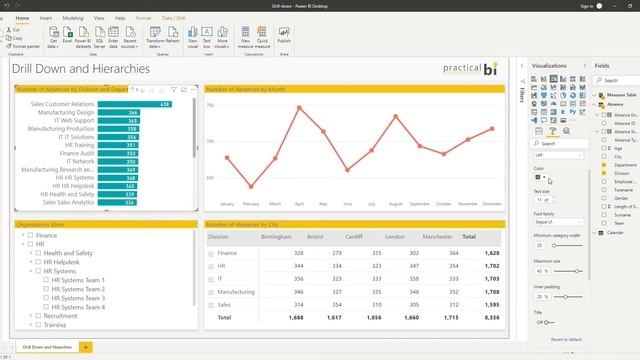Select the slicer visualization icon
The height and width of the screenshot is (360, 640).
(534, 112)
